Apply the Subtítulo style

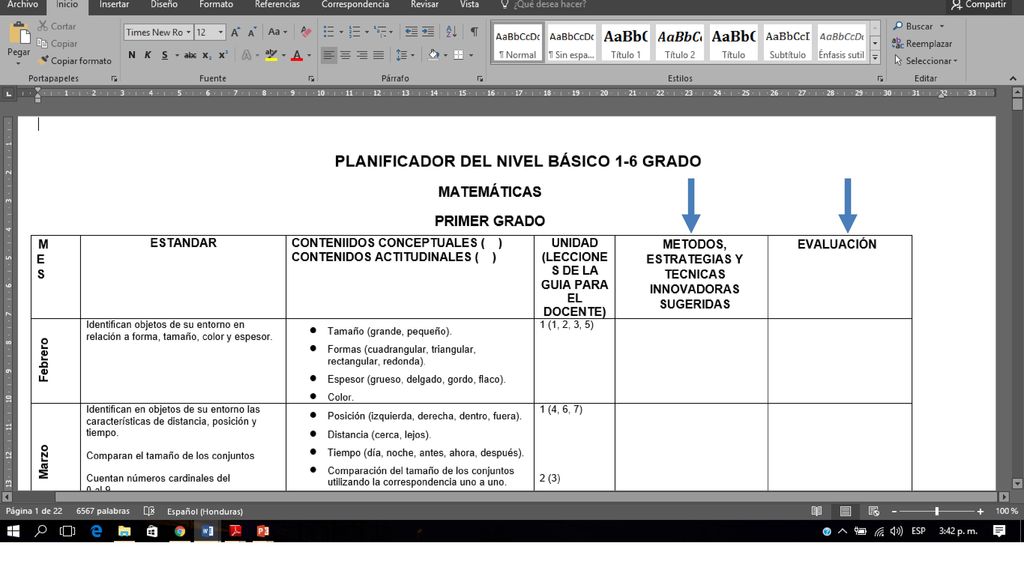coord(787,44)
